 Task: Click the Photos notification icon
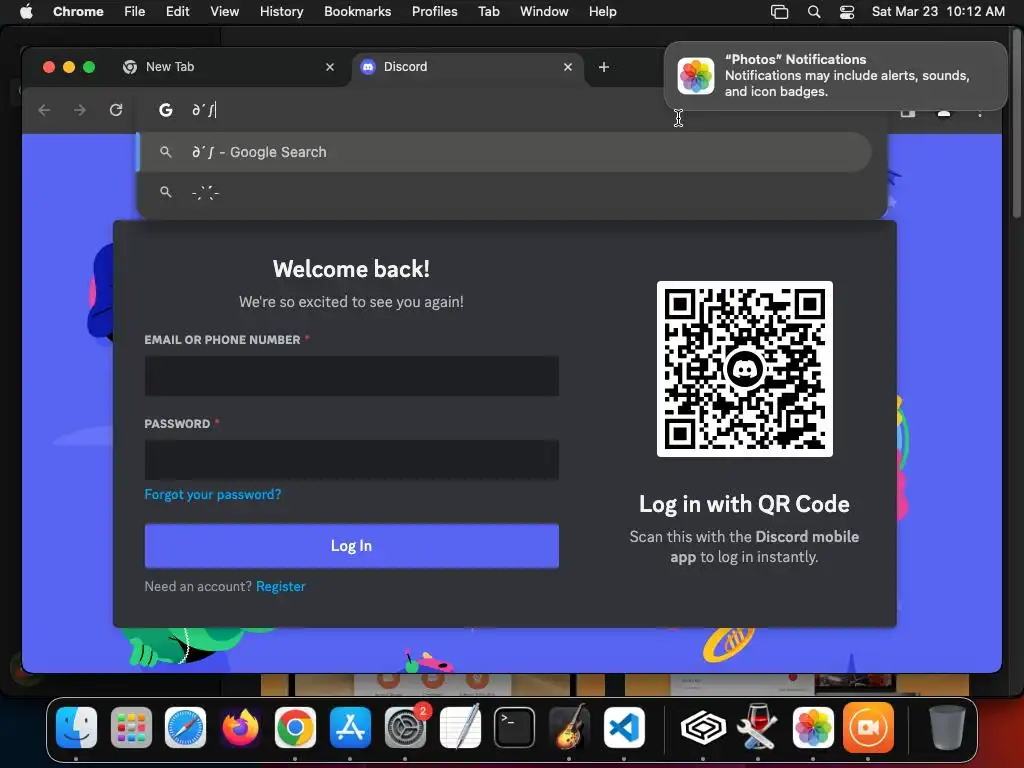pos(696,76)
